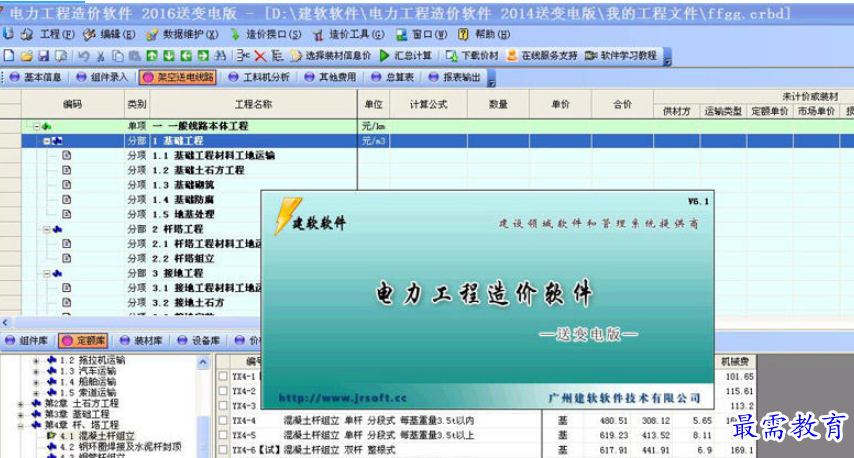This screenshot has height=458, width=854.
Task: Open the 窗口(W) menu
Action: (422, 34)
